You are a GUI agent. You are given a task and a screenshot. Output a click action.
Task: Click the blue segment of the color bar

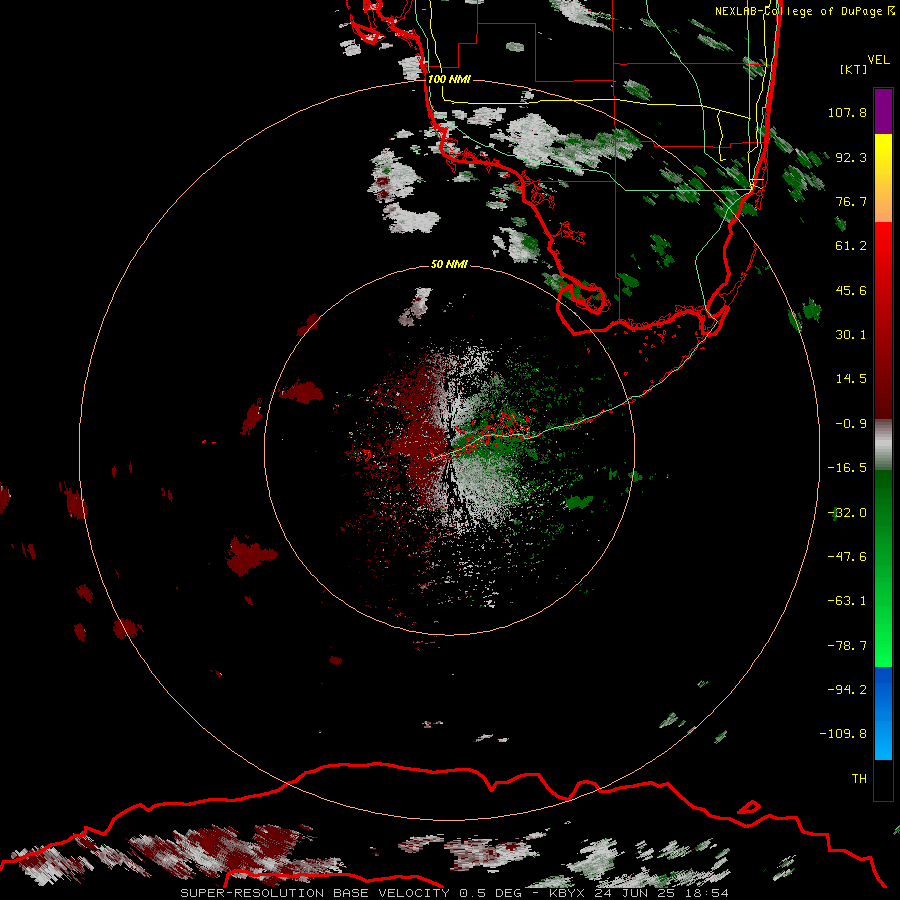(883, 713)
